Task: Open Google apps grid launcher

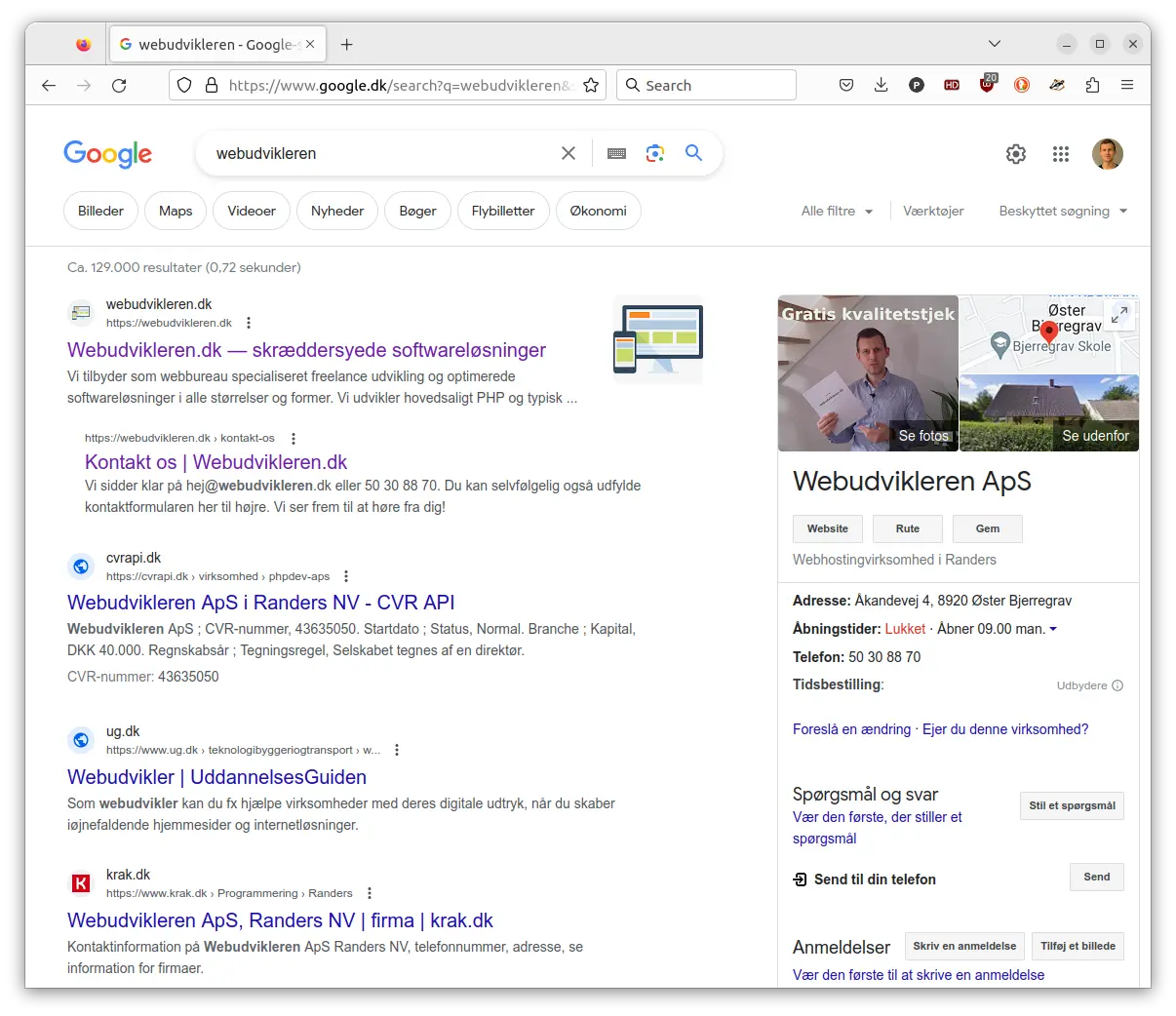Action: [1061, 154]
